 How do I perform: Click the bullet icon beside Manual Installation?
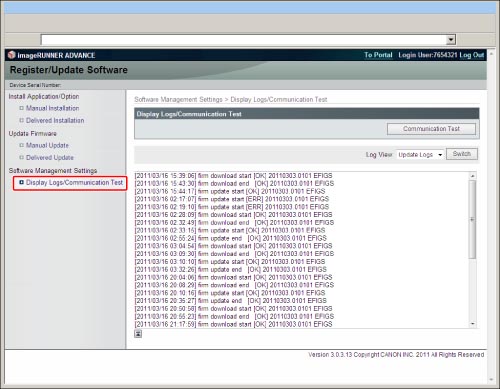point(22,108)
